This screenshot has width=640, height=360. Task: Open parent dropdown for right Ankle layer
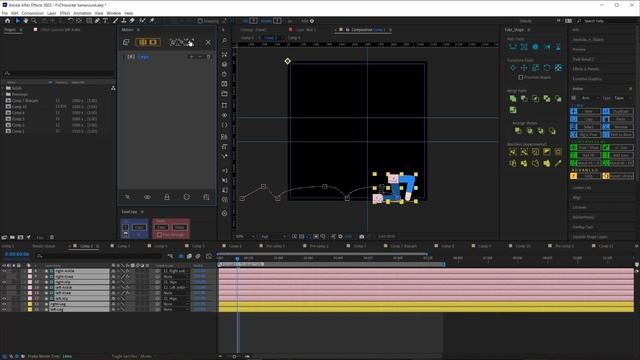176,271
